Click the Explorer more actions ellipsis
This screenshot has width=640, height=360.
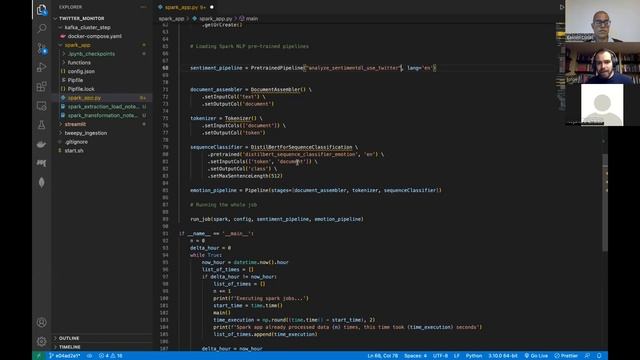coord(143,7)
